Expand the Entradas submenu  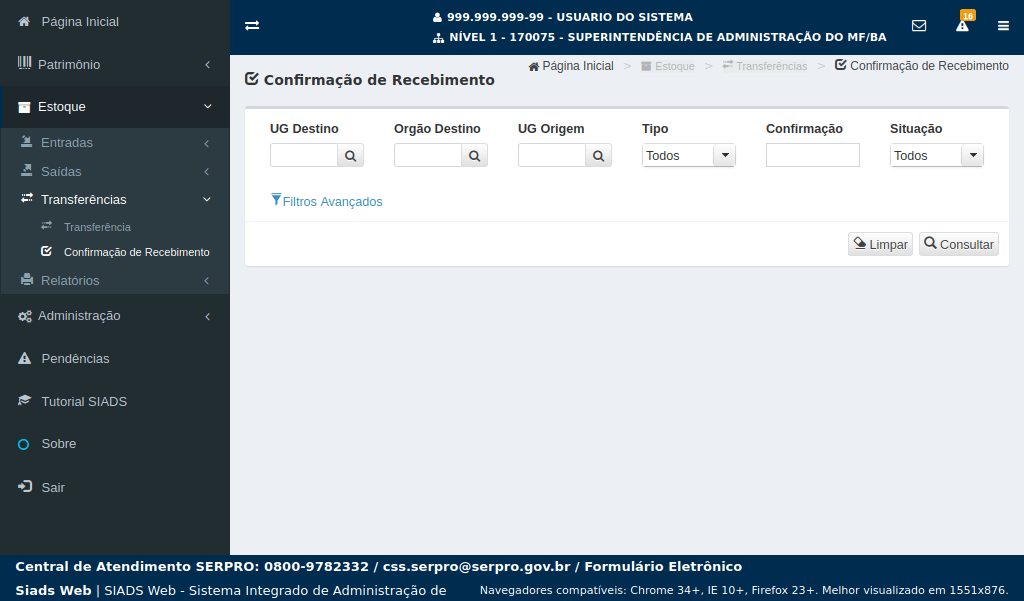point(115,142)
